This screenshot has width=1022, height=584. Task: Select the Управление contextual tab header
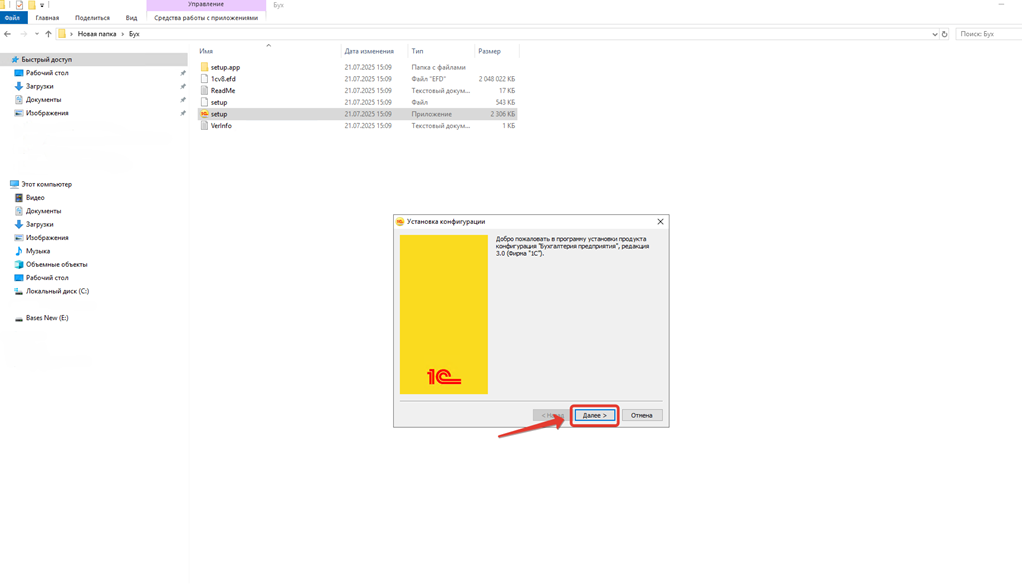(206, 5)
